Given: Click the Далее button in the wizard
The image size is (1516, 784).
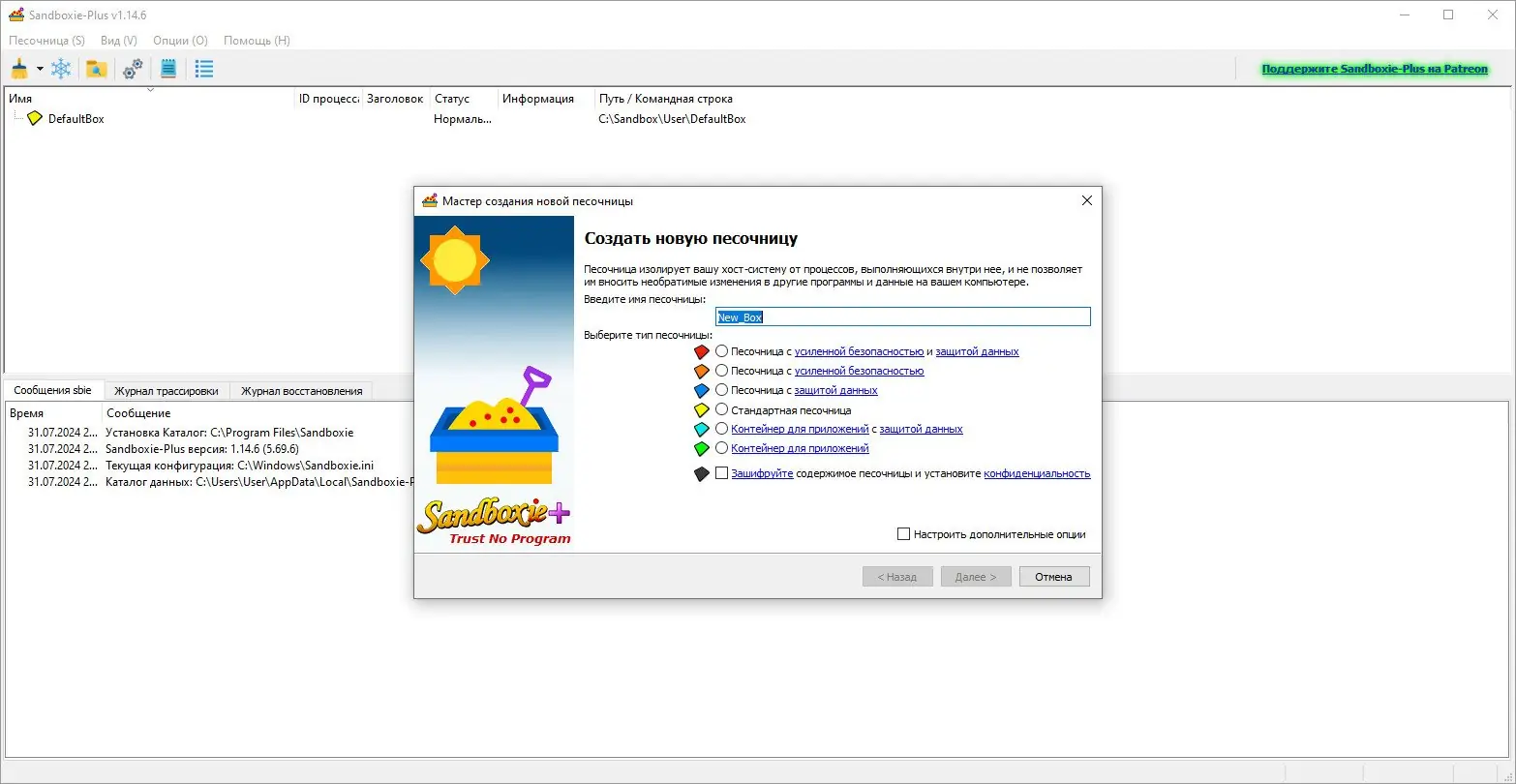Looking at the screenshot, I should pos(976,577).
